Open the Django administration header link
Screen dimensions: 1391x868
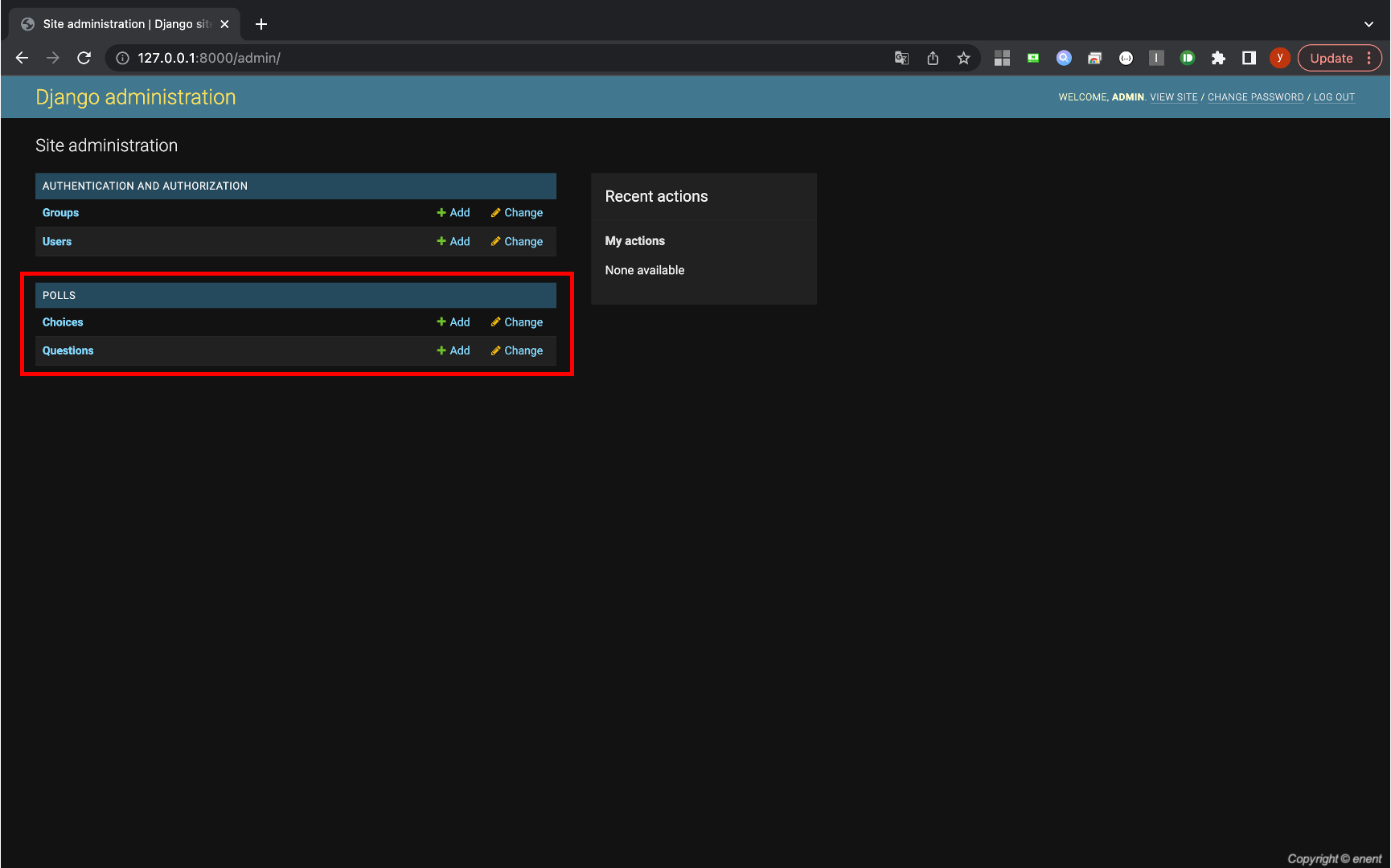click(x=136, y=97)
